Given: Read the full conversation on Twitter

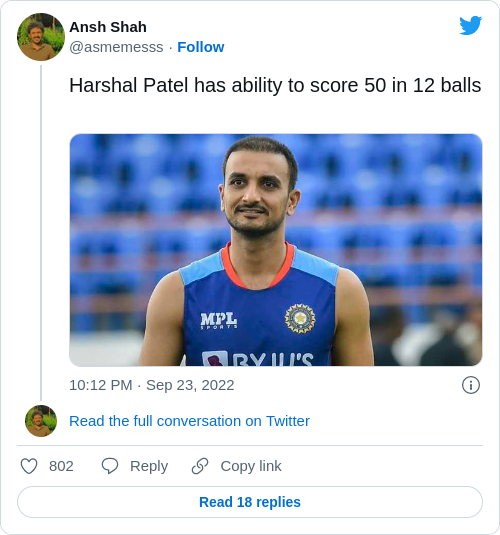Looking at the screenshot, I should [189, 421].
